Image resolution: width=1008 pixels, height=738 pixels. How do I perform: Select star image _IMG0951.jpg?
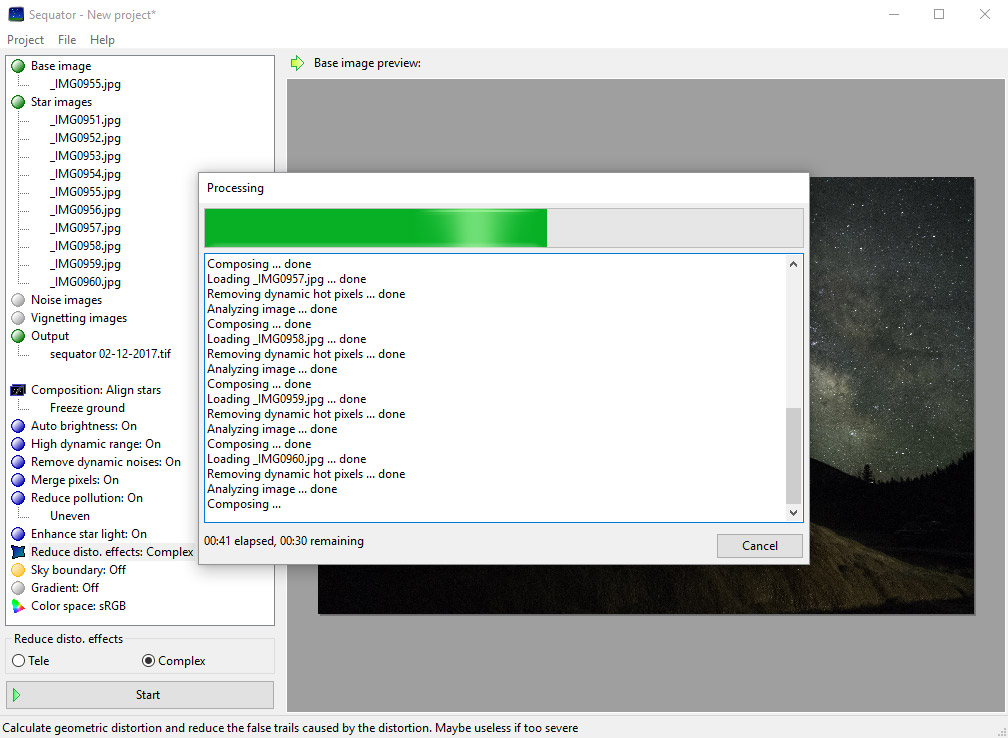coord(86,120)
